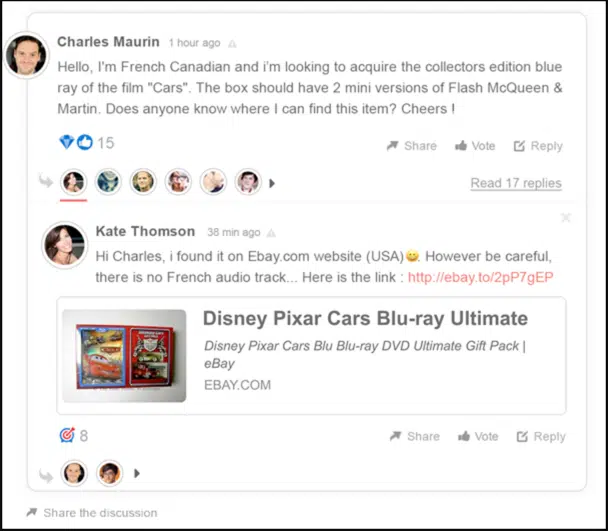608x531 pixels.
Task: Open Charles Maurin's profile picture
Action: click(x=26, y=55)
